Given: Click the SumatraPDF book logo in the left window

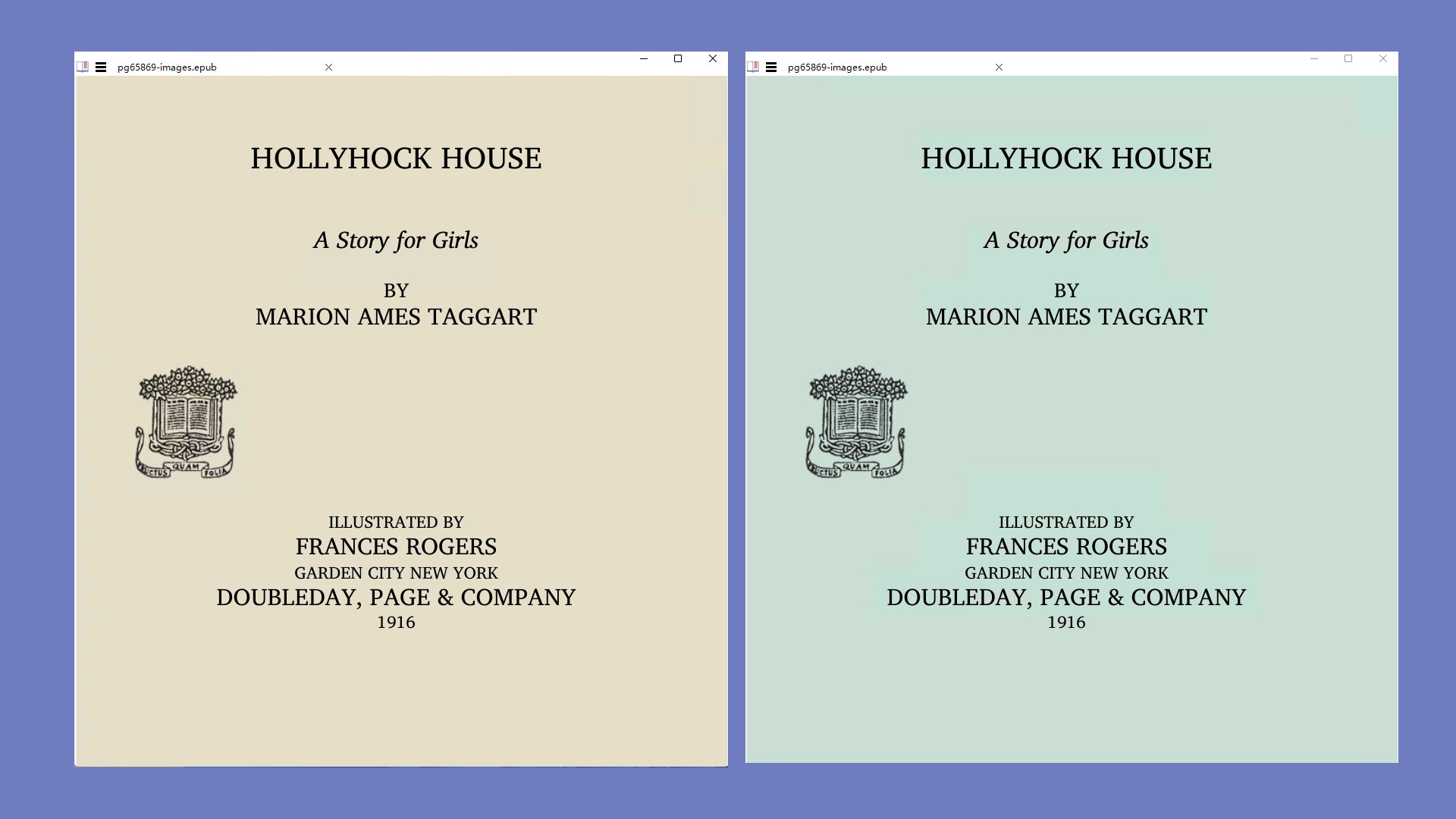Looking at the screenshot, I should point(83,67).
